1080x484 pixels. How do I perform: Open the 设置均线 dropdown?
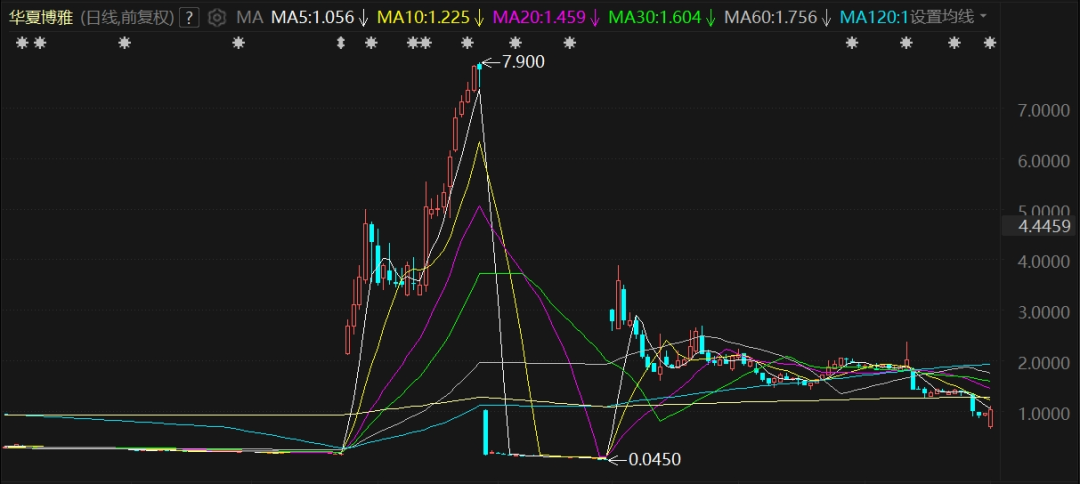pyautogui.click(x=948, y=17)
